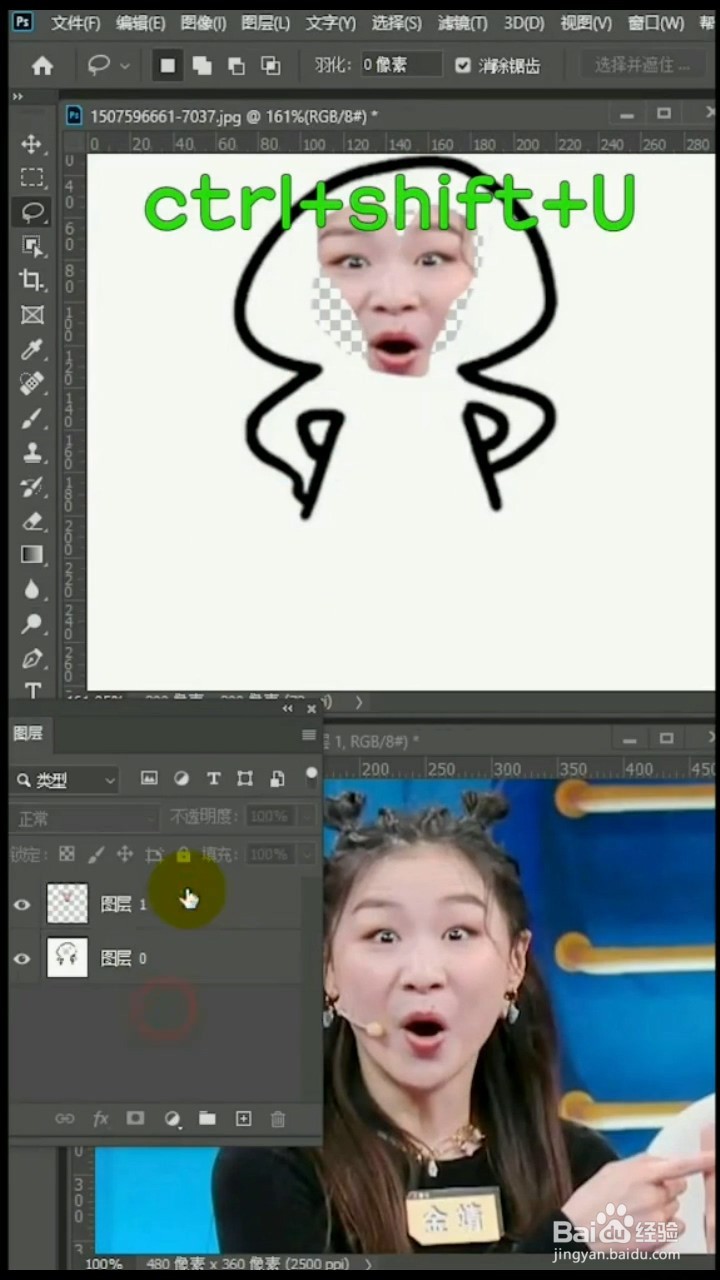Click link layers icon in Layers panel
Viewport: 720px width, 1280px height.
65,1119
